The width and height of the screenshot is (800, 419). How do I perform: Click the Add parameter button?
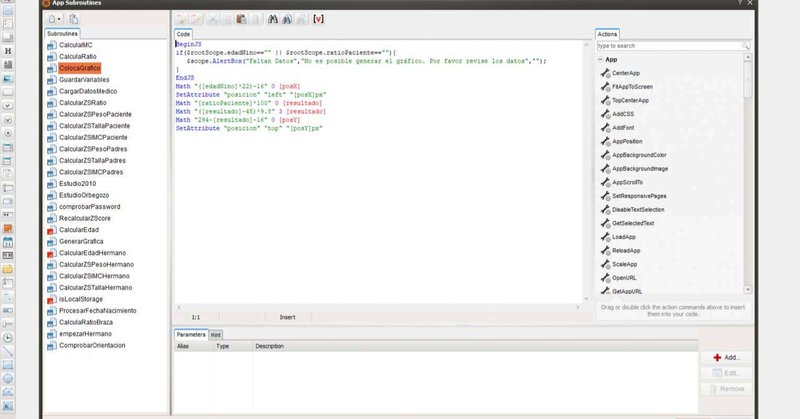727,358
